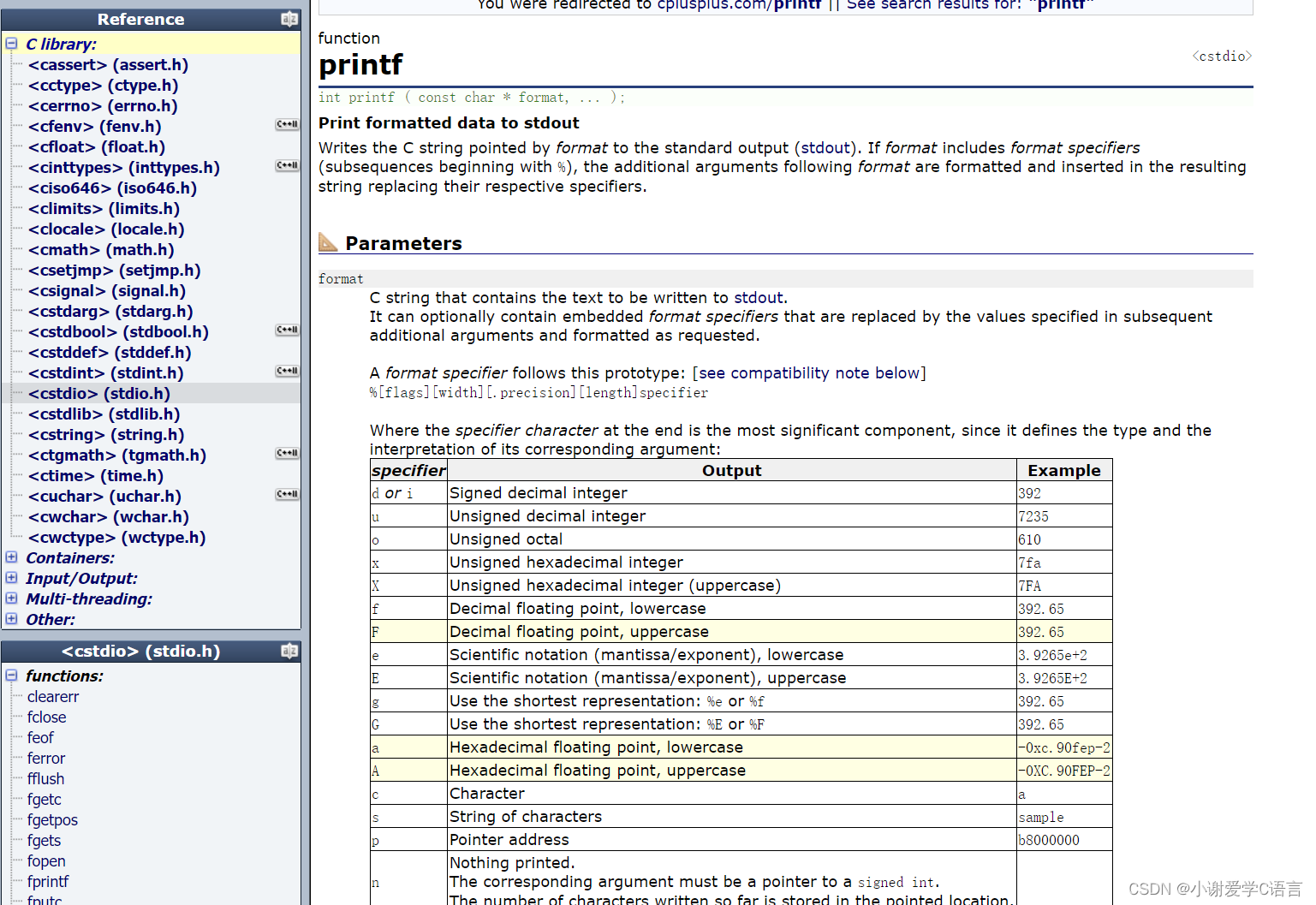This screenshot has width=1316, height=905.
Task: Open the feof function page
Action: click(40, 738)
